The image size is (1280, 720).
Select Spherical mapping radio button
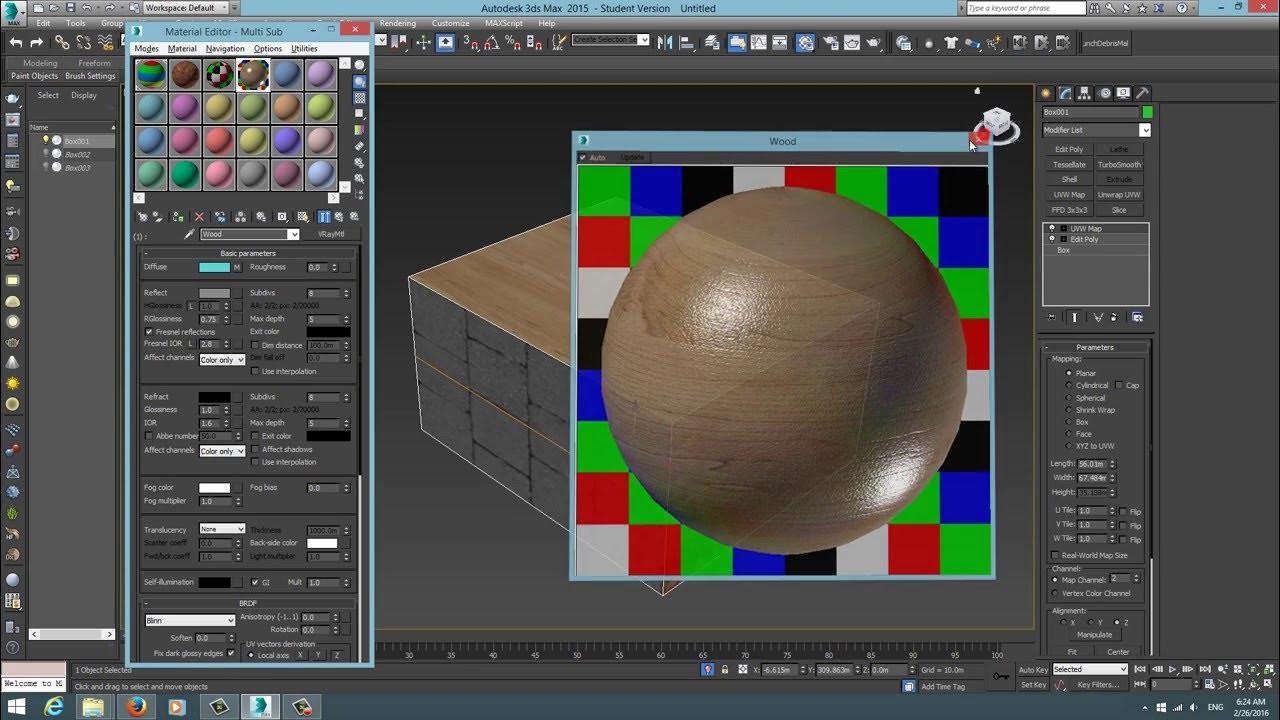point(1069,398)
